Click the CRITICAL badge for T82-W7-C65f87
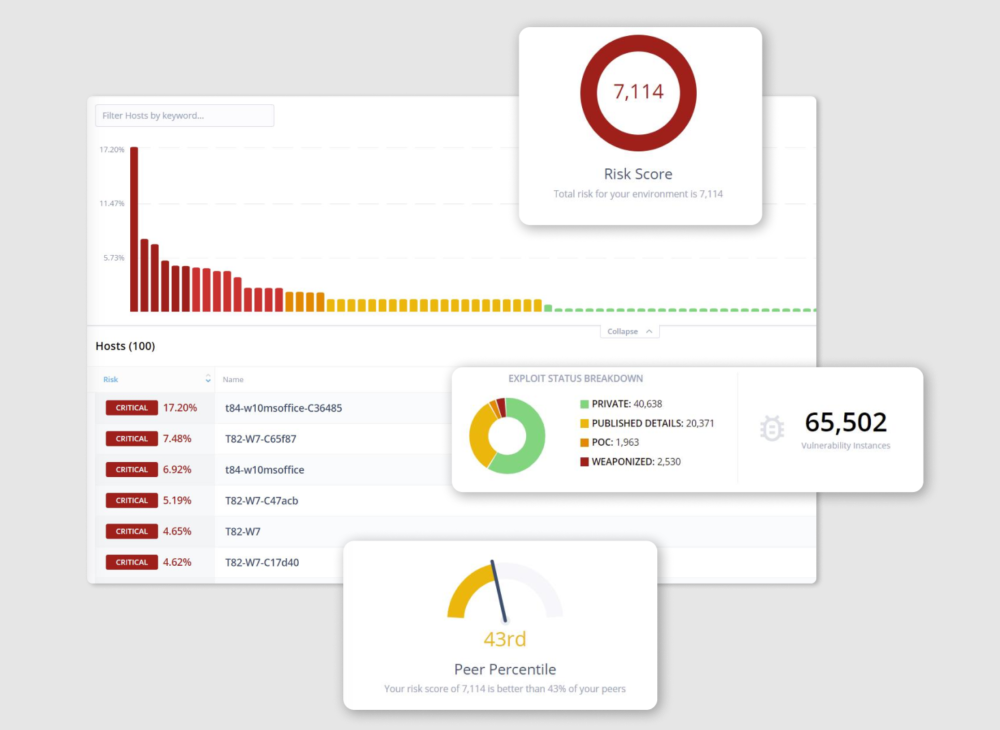 click(x=131, y=439)
